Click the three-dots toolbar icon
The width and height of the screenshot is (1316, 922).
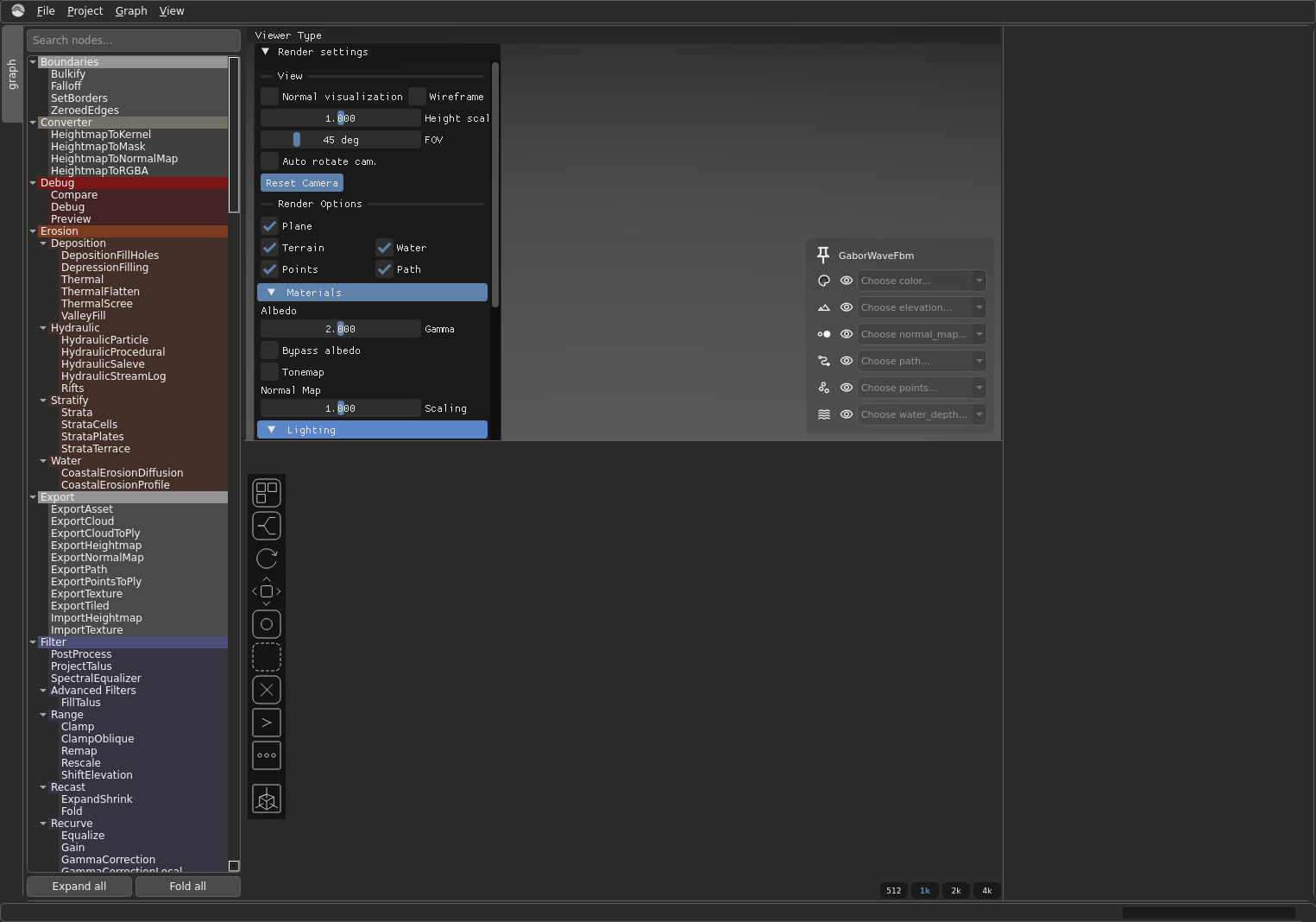click(x=267, y=755)
